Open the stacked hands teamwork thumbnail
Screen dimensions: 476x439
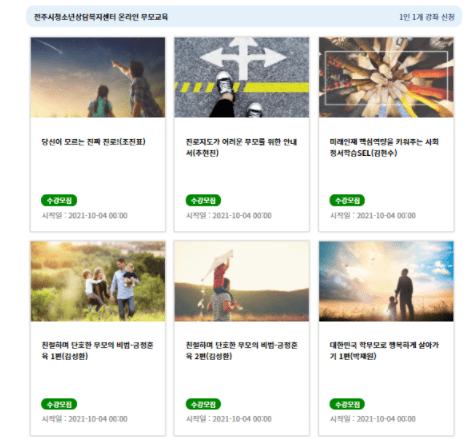click(386, 77)
